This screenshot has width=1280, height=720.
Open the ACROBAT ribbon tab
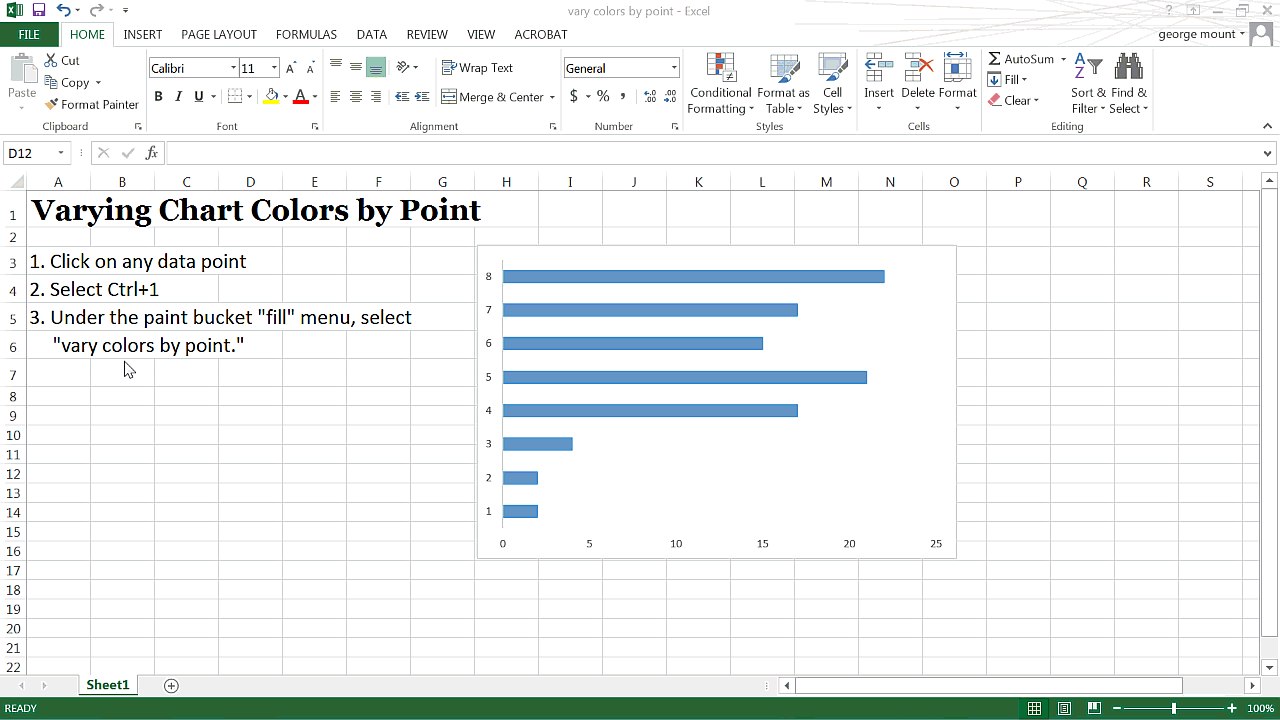(540, 34)
